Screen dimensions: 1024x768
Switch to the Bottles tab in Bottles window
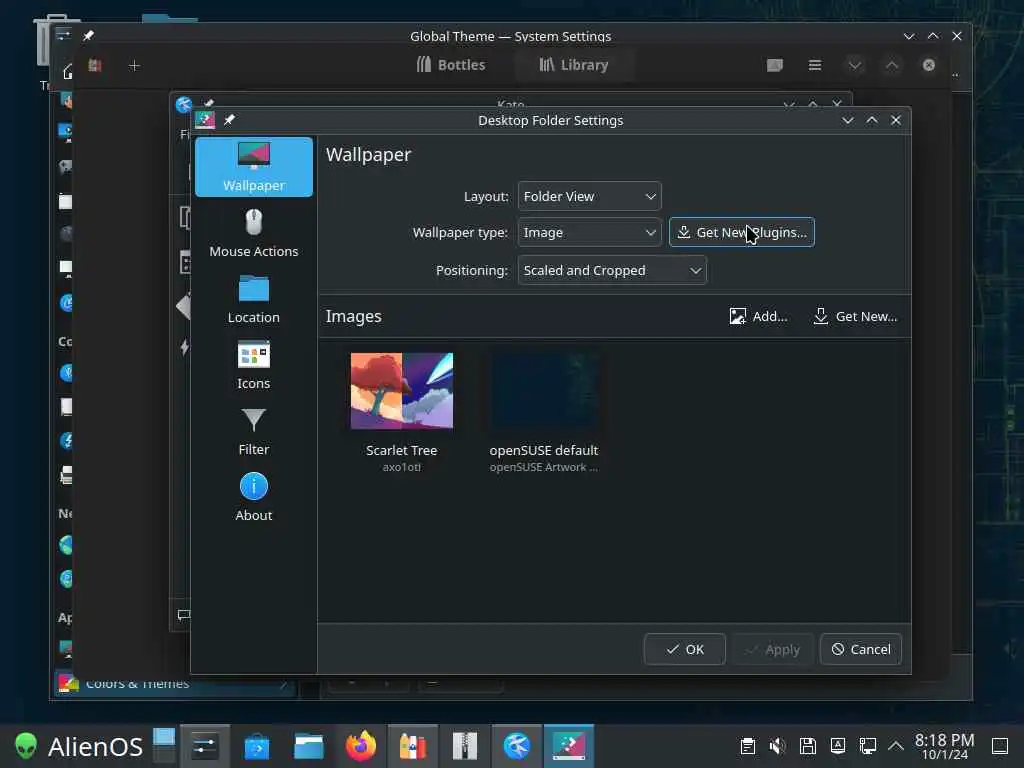click(451, 65)
